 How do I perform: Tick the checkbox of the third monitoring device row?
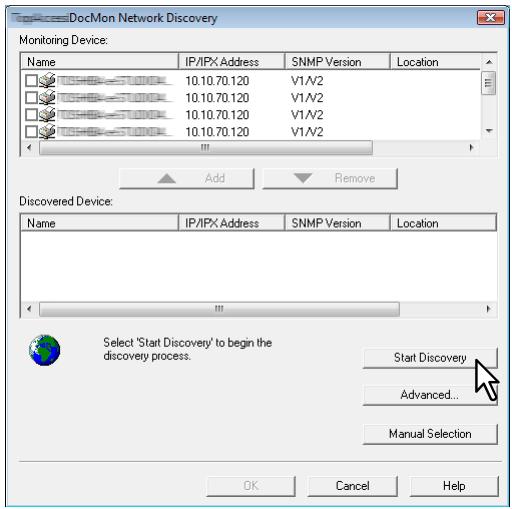pos(31,115)
